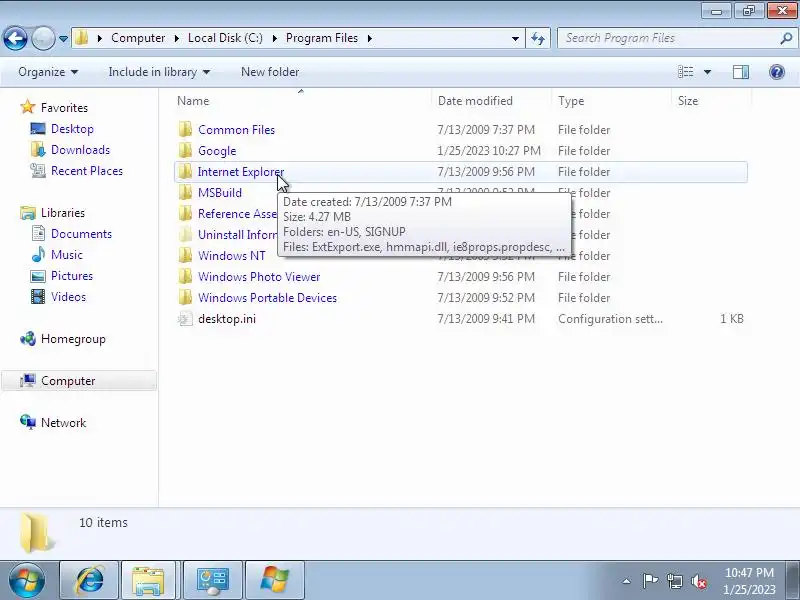Click Windows Explorer taskbar icon
Image resolution: width=800 pixels, height=600 pixels.
click(148, 580)
